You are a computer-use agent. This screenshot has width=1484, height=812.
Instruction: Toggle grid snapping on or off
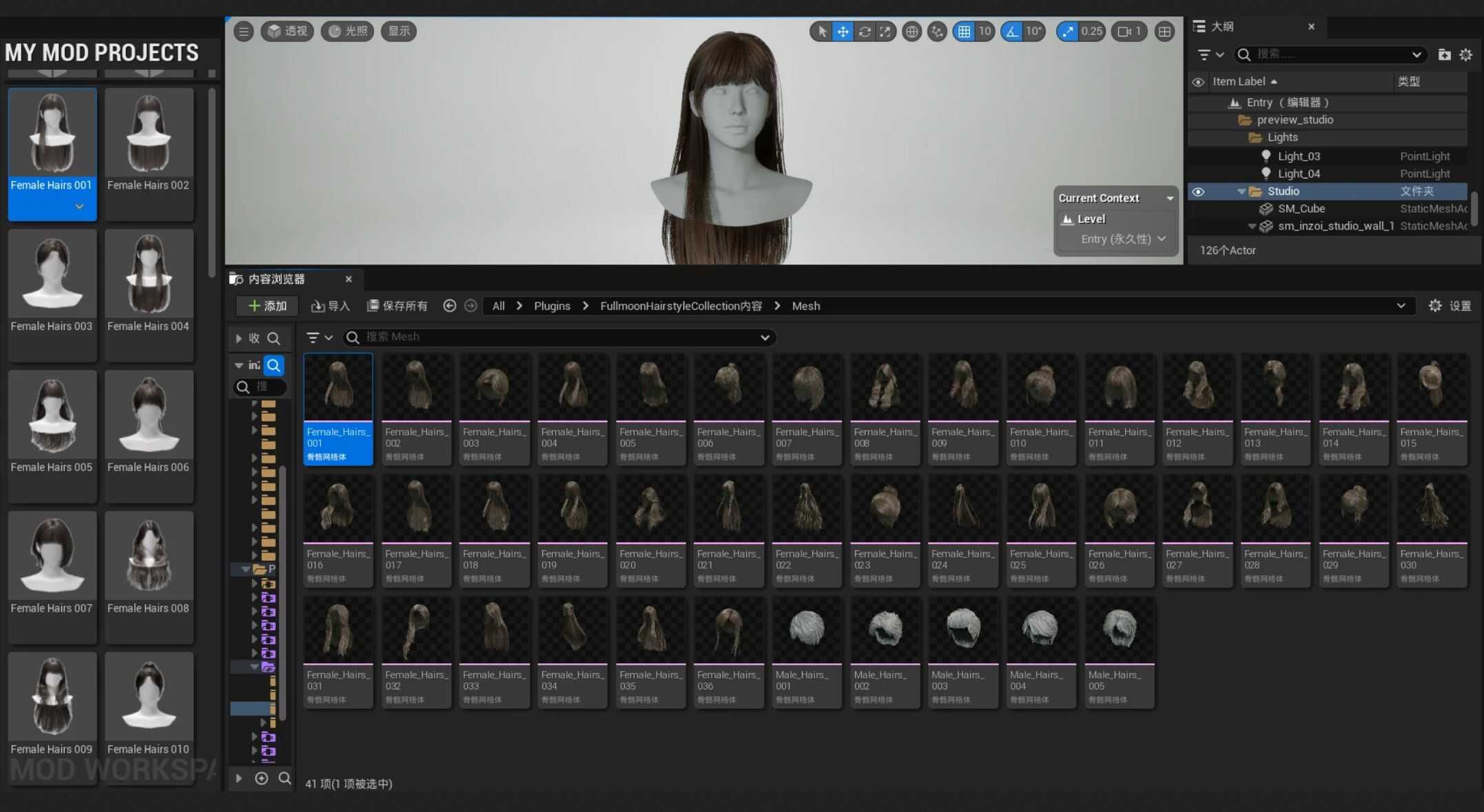[x=964, y=32]
